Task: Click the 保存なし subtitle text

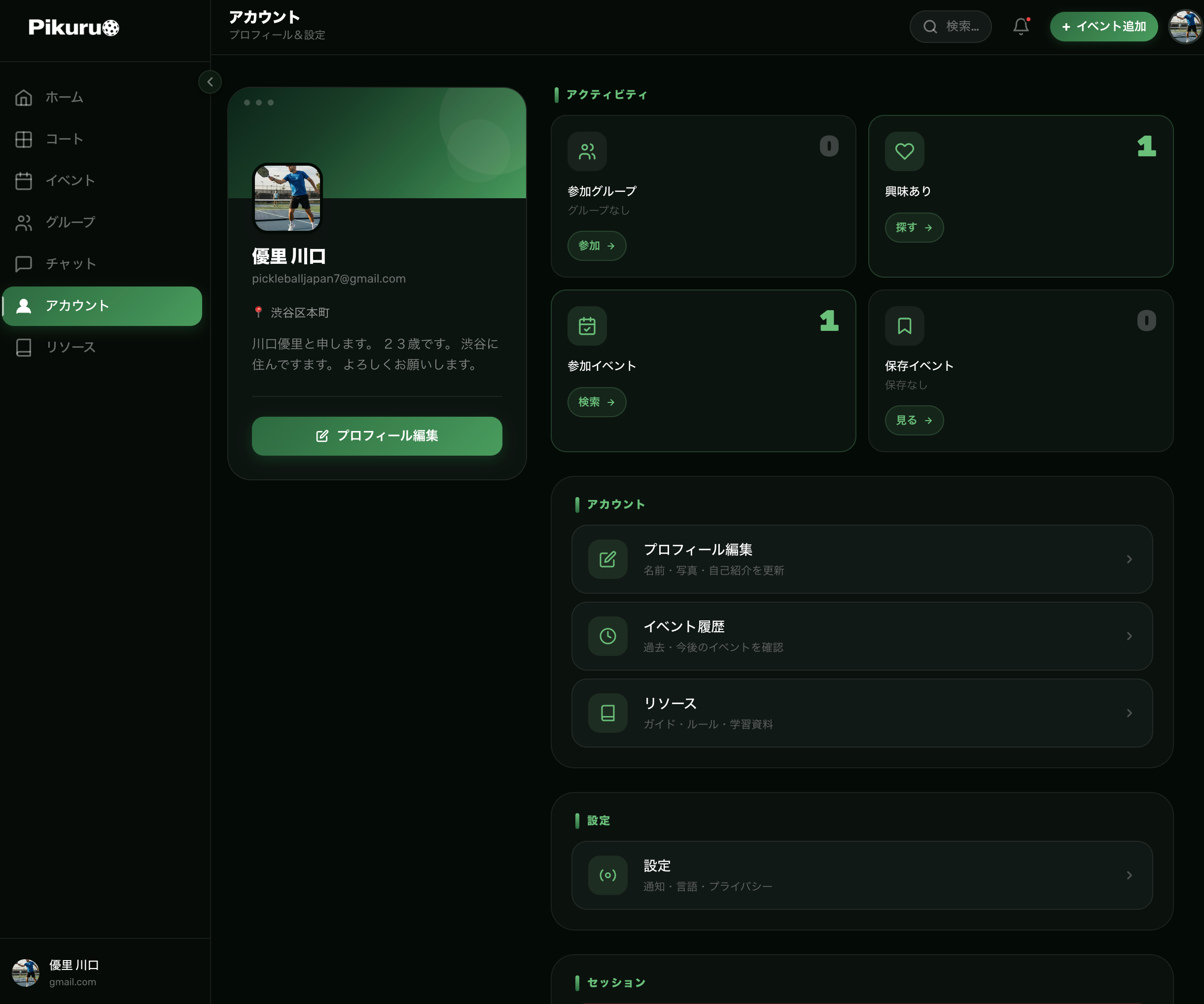Action: (906, 385)
